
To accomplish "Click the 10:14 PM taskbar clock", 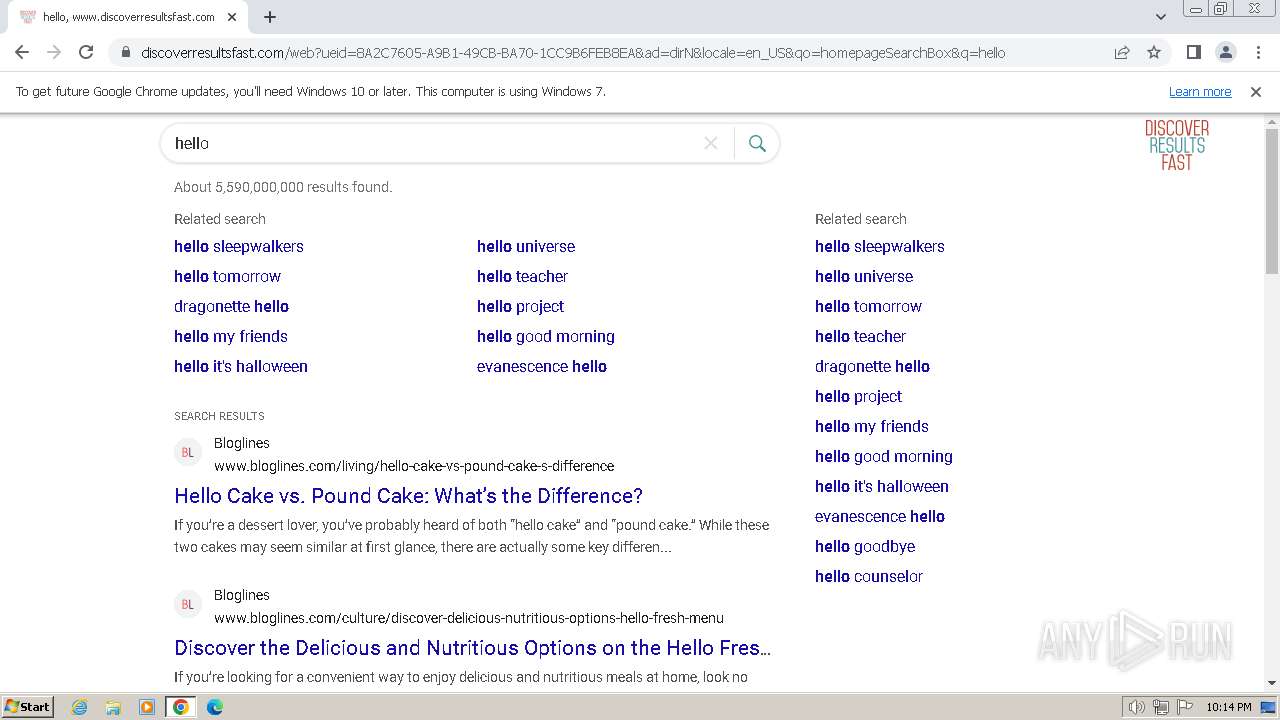I will point(1228,707).
